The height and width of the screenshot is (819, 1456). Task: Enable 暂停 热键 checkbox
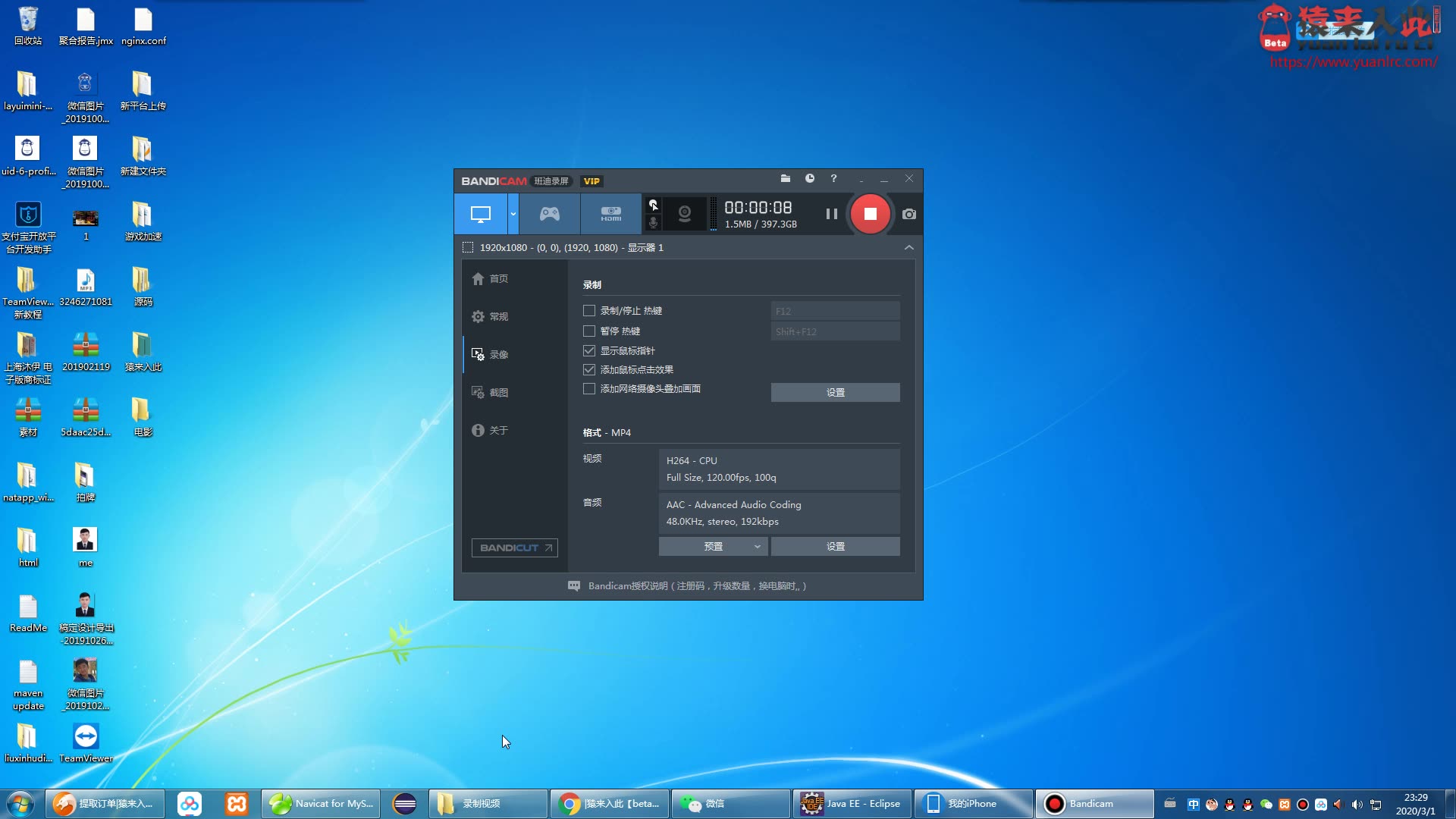[589, 331]
